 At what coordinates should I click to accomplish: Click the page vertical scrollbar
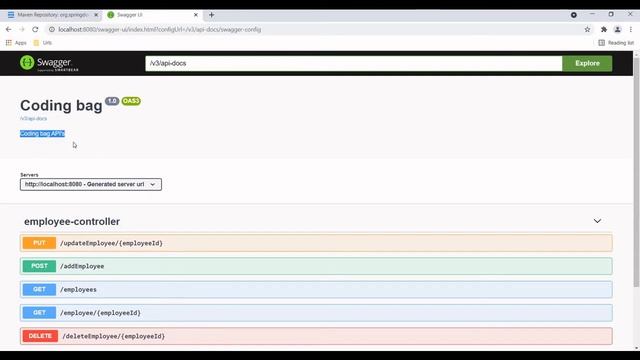(636, 171)
